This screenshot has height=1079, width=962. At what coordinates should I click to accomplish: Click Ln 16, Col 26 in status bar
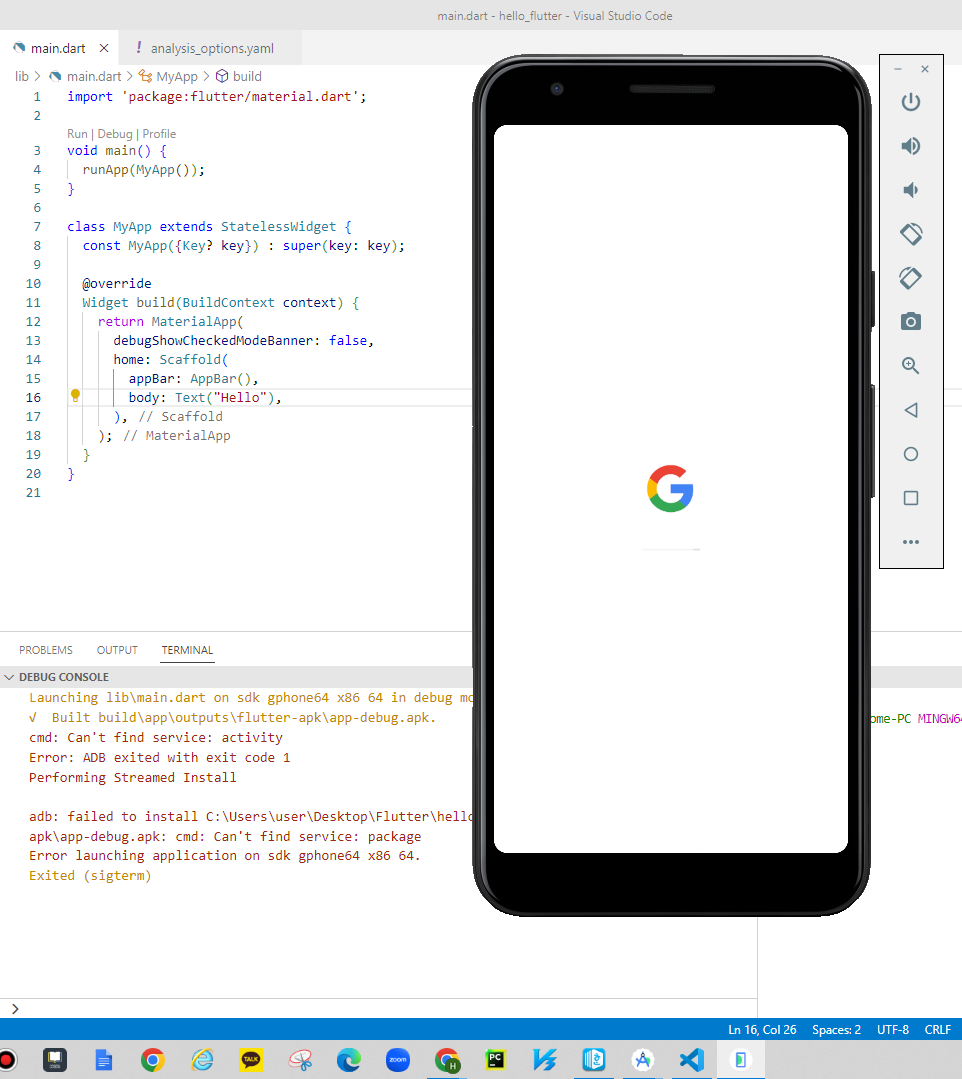[x=762, y=1029]
